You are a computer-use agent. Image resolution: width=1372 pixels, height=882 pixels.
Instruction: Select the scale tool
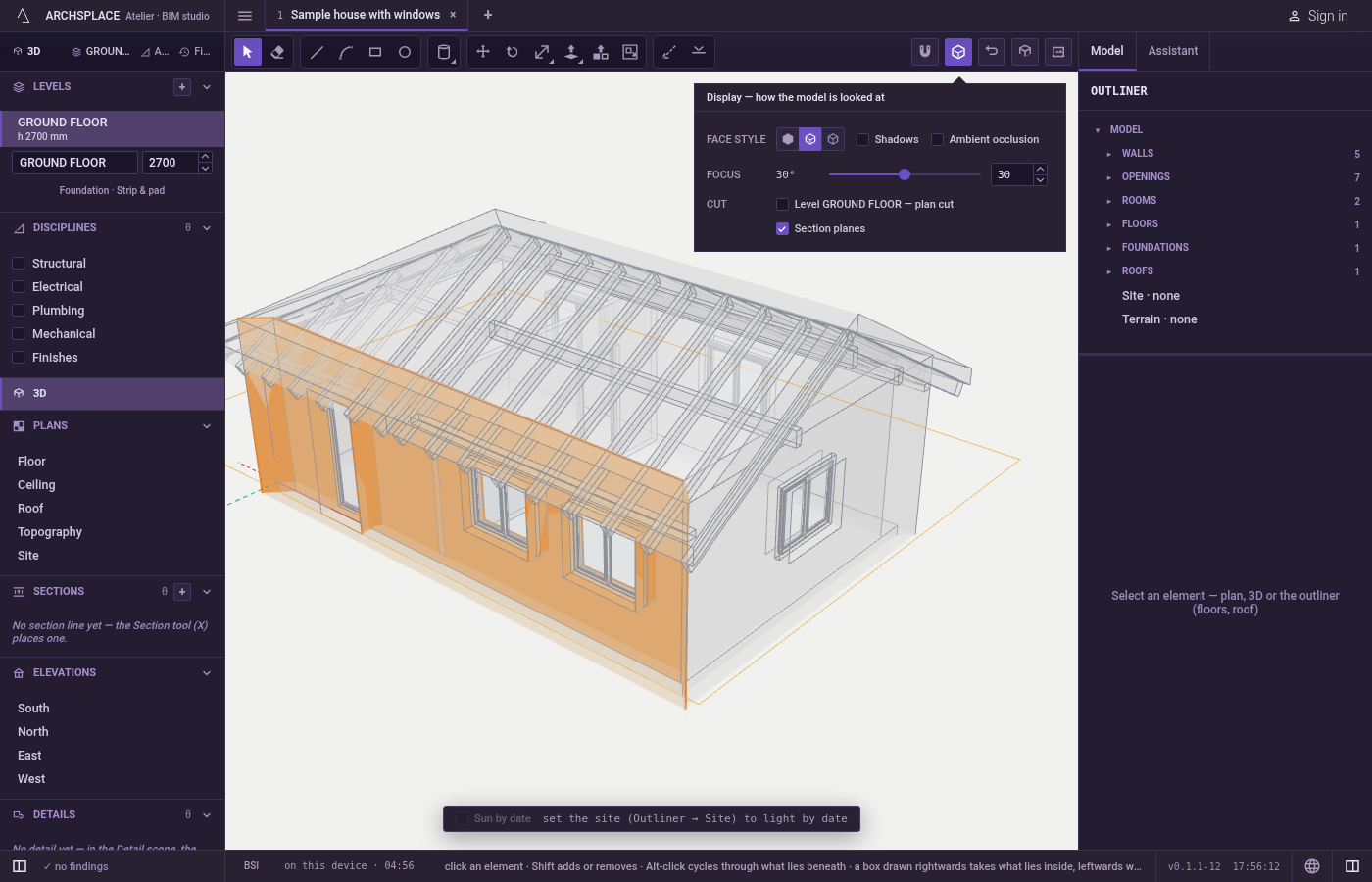coord(542,52)
